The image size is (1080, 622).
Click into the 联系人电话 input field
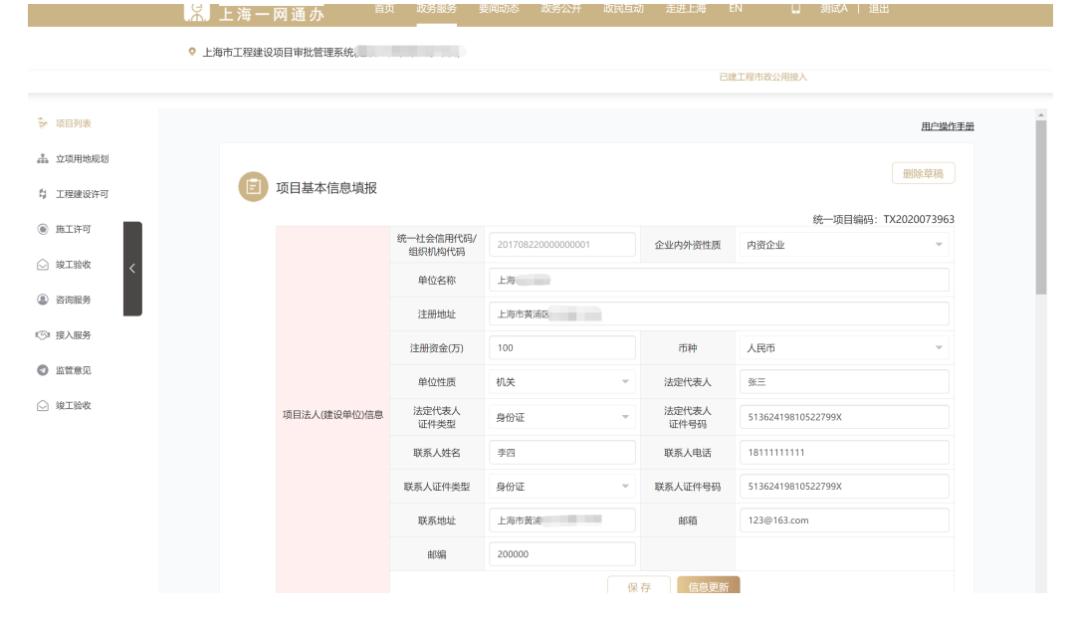pyautogui.click(x=842, y=452)
